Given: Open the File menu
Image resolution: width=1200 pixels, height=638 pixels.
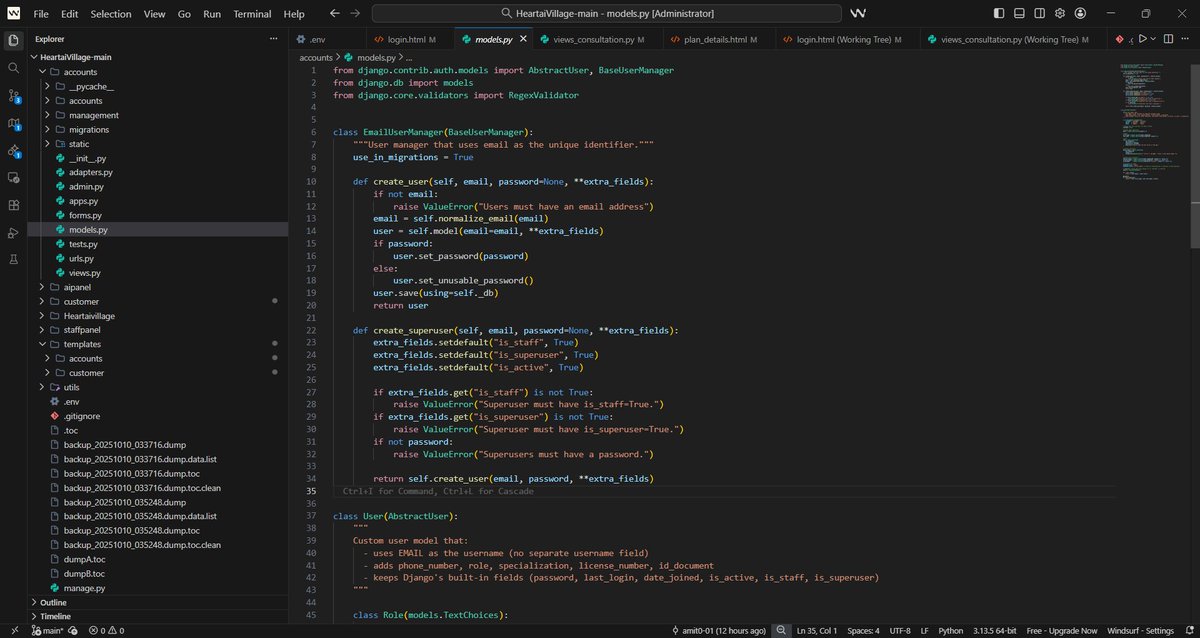Looking at the screenshot, I should (x=40, y=14).
